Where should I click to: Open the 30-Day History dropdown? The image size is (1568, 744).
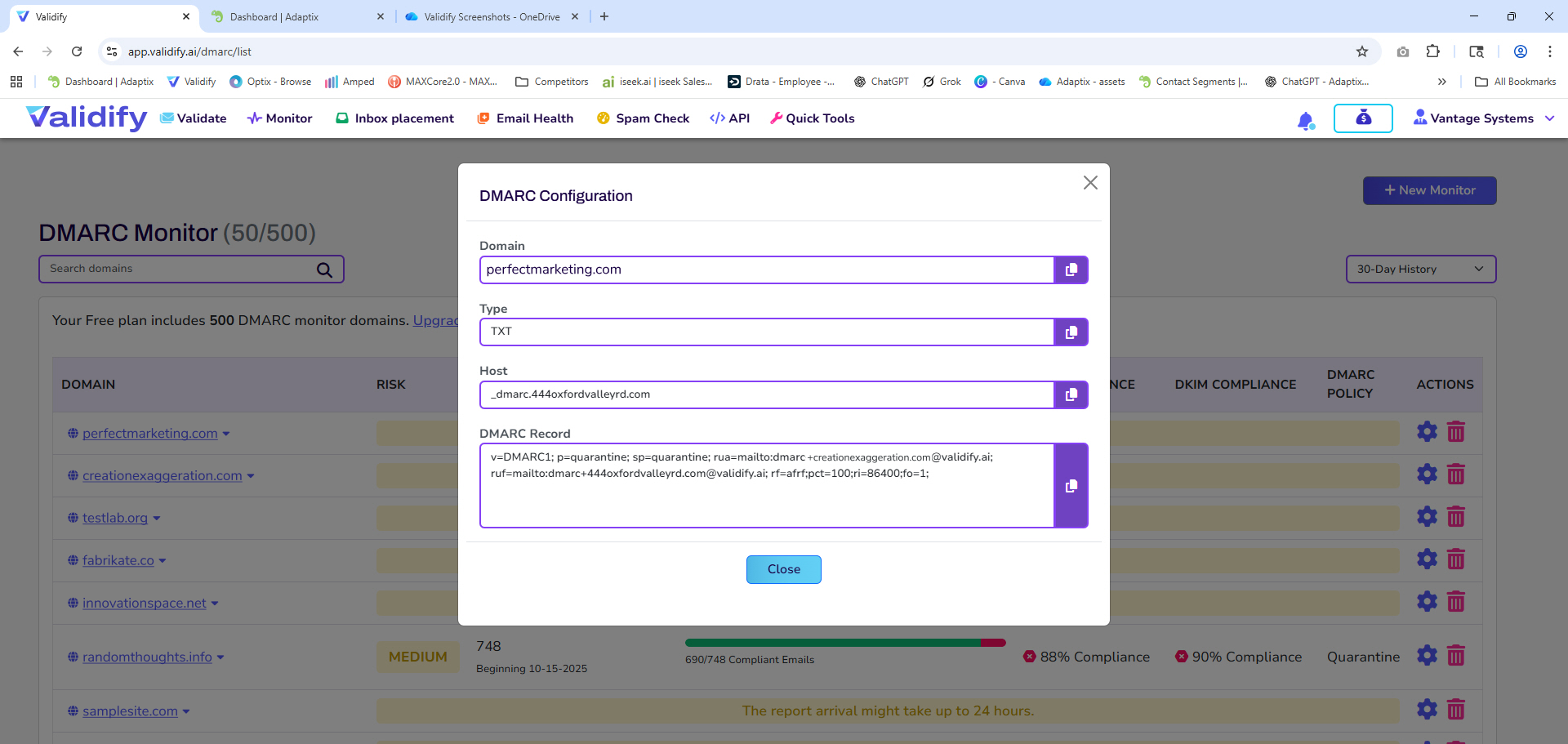(x=1420, y=270)
